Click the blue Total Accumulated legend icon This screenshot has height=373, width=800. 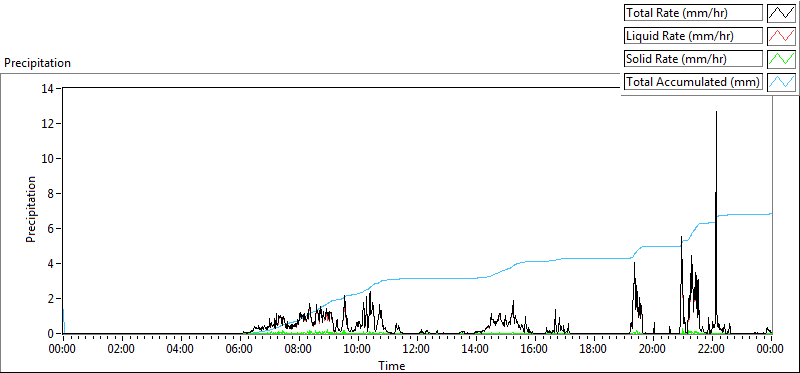pyautogui.click(x=781, y=82)
